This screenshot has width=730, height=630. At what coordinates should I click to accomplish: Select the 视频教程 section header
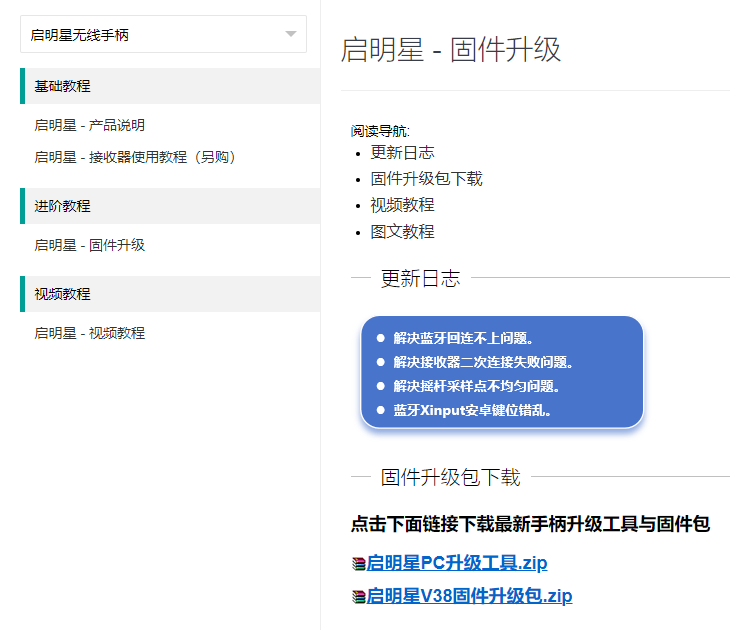click(x=170, y=294)
